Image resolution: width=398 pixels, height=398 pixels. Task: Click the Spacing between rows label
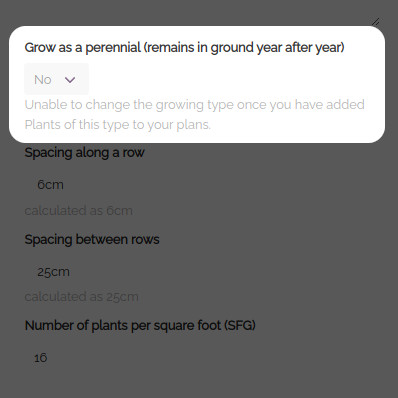[92, 239]
